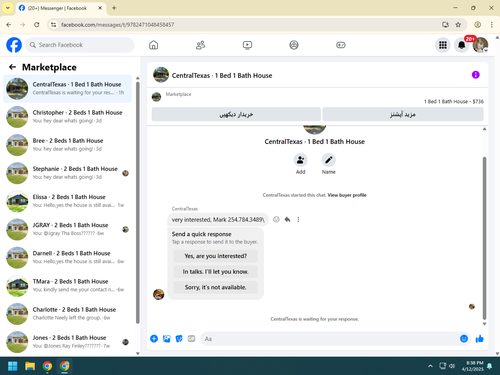
Task: Open more options for the message
Action: [298, 219]
